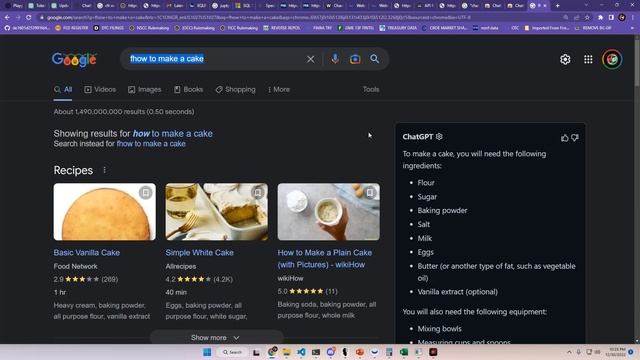
Task: Save Basic Vanilla Cake recipe bookmark
Action: point(145,193)
